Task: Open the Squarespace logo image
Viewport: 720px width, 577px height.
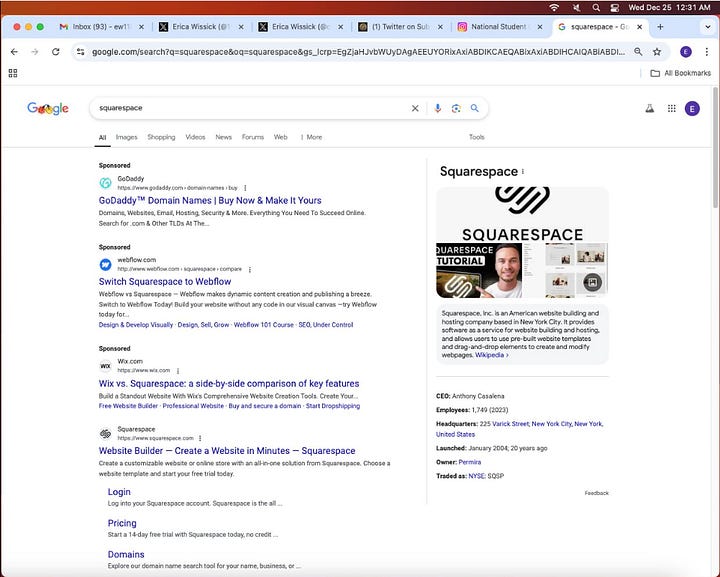Action: click(x=522, y=214)
